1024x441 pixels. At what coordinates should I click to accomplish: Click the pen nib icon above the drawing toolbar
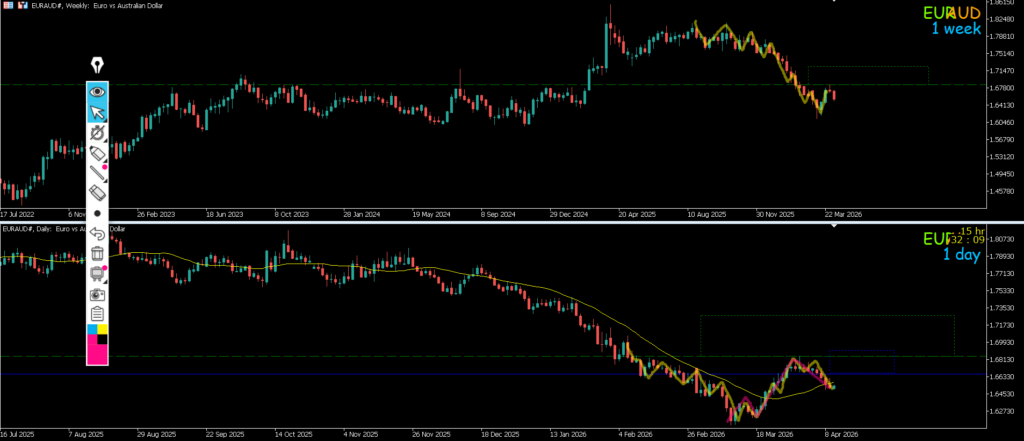tap(97, 66)
